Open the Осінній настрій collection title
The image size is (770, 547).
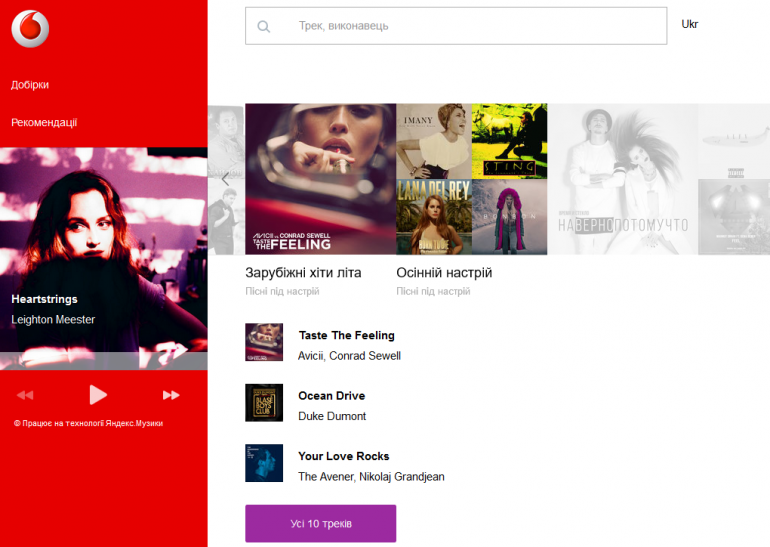coord(444,273)
